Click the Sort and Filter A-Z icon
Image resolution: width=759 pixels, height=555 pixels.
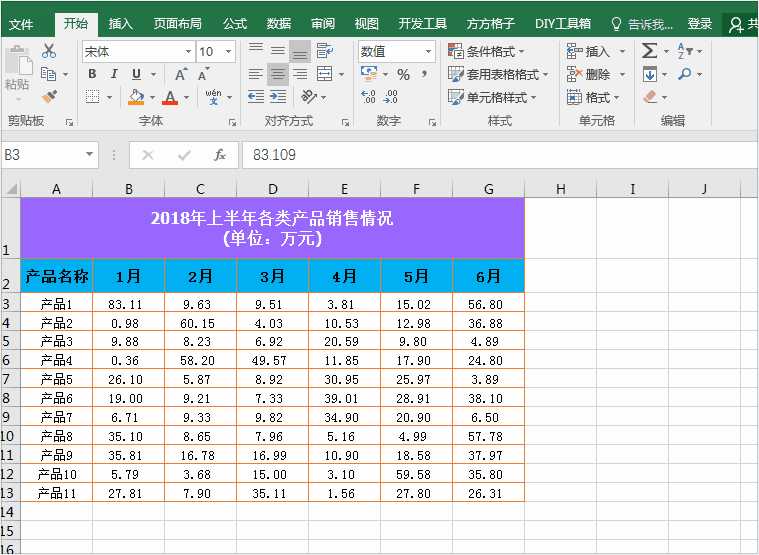685,51
